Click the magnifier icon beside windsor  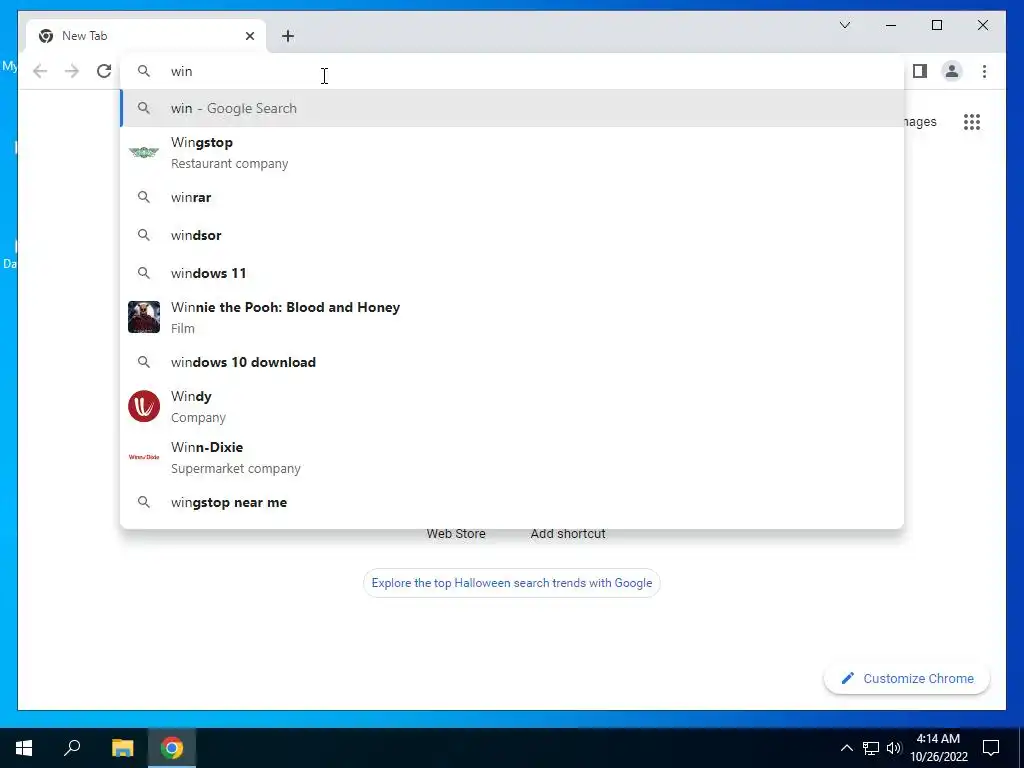[x=144, y=235]
